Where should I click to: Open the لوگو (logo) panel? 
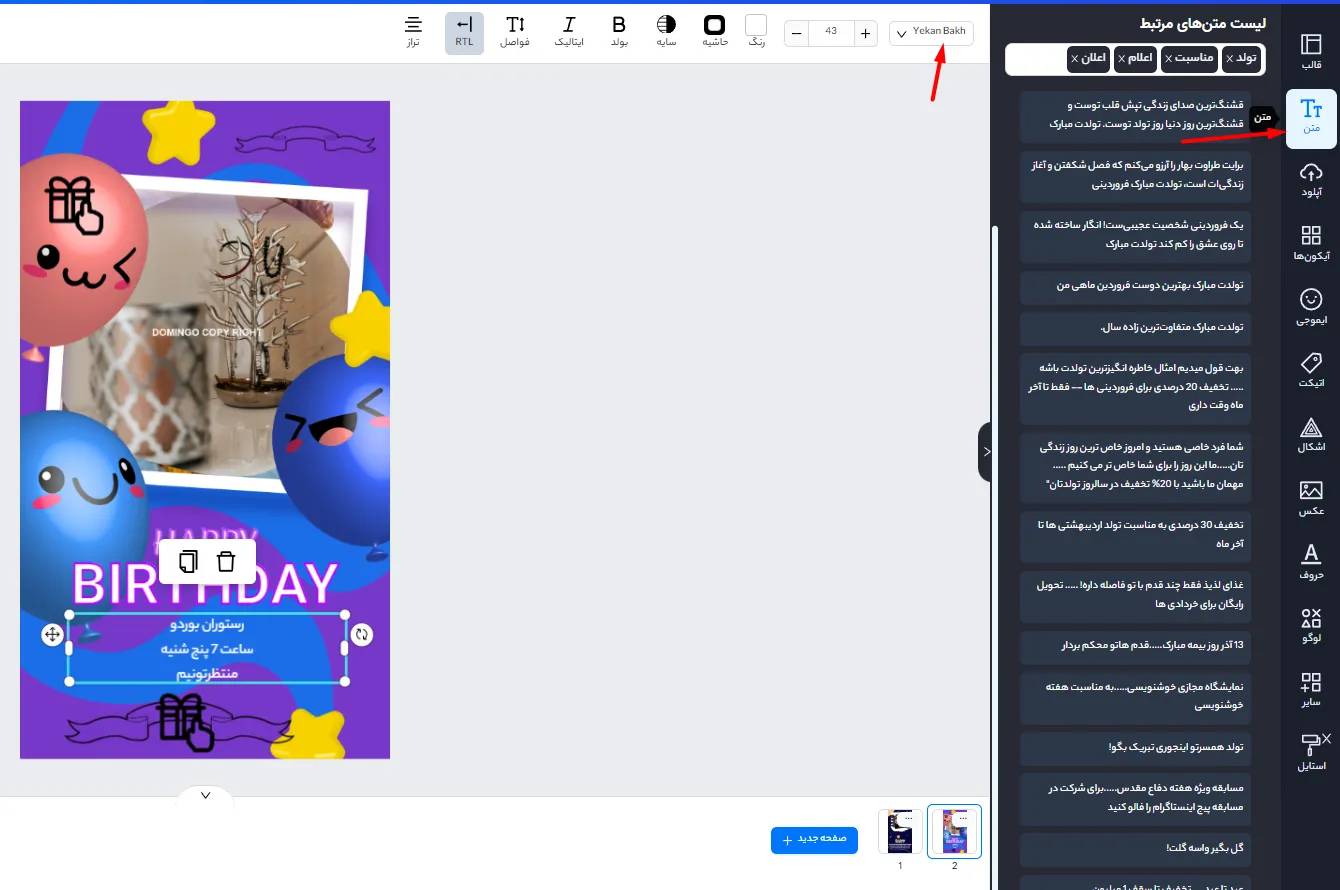[x=1310, y=626]
